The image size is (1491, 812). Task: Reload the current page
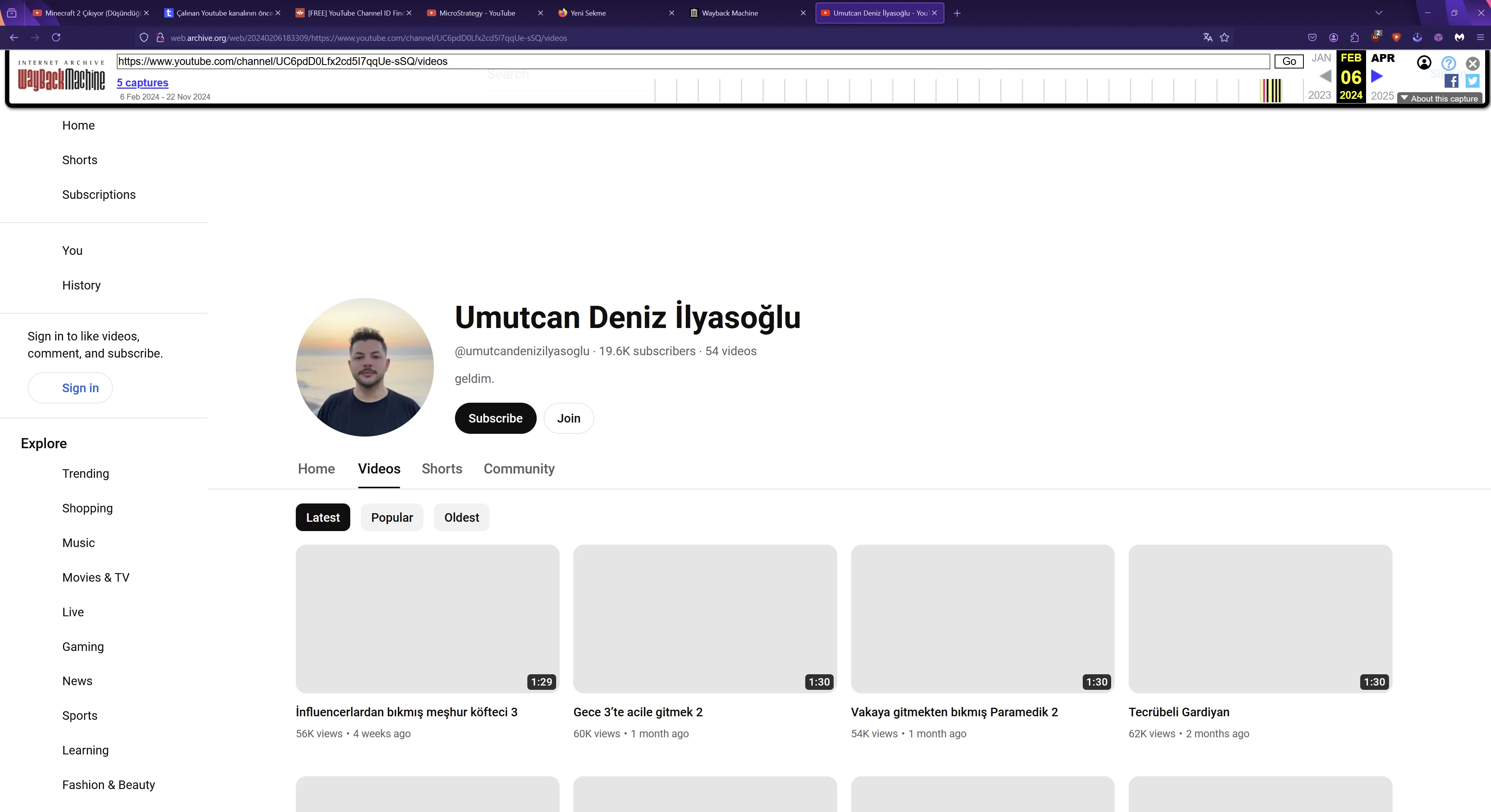[56, 38]
